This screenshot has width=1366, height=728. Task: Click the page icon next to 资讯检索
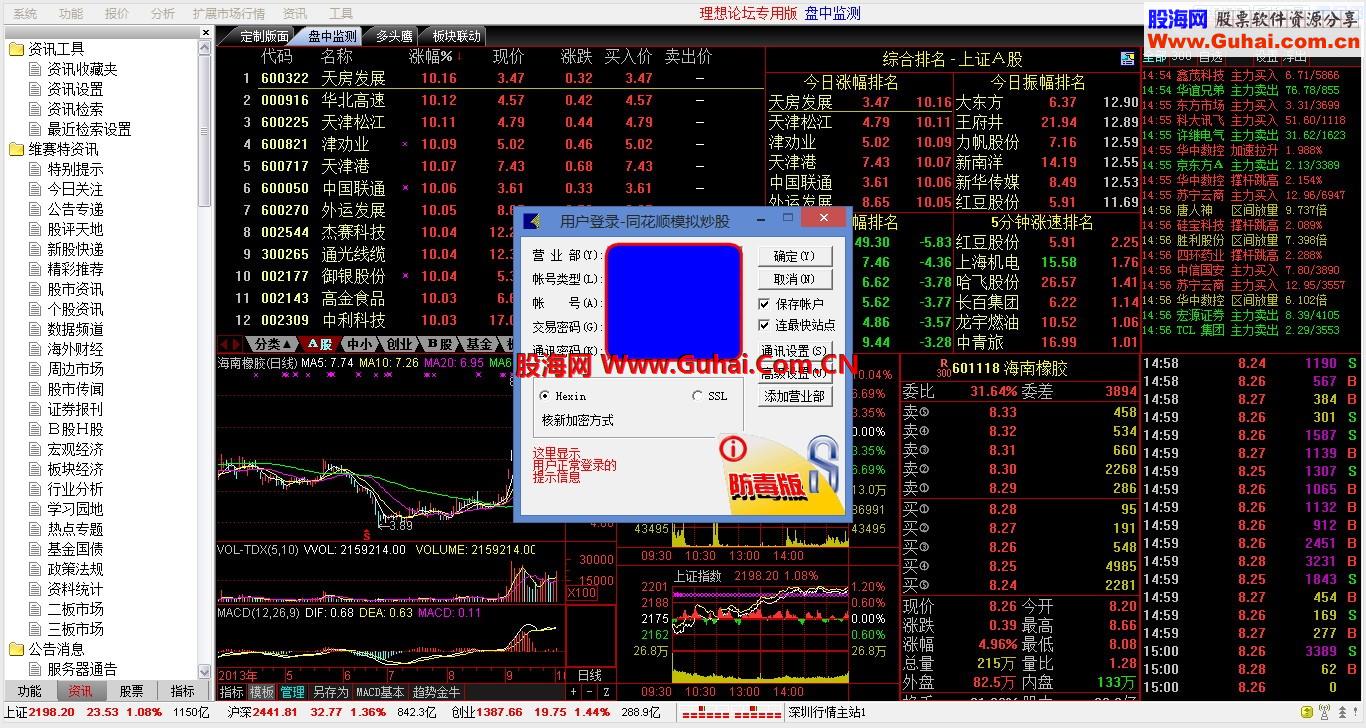(36, 109)
